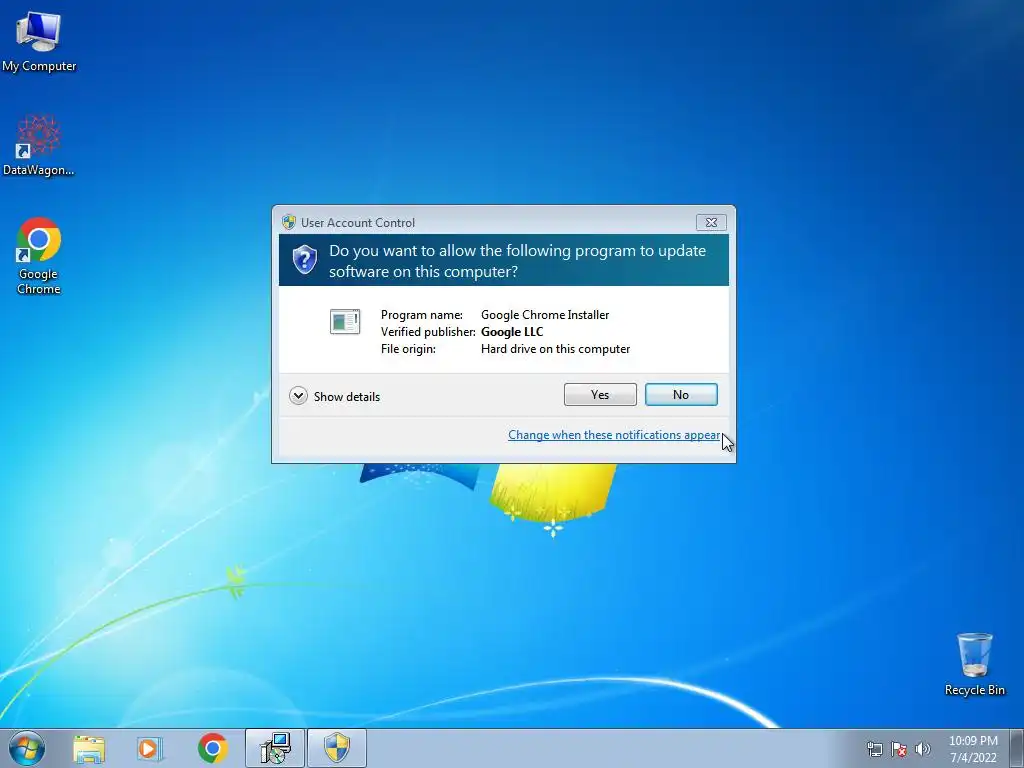The height and width of the screenshot is (768, 1024).
Task: Open the Action Center flag tray icon
Action: (899, 749)
